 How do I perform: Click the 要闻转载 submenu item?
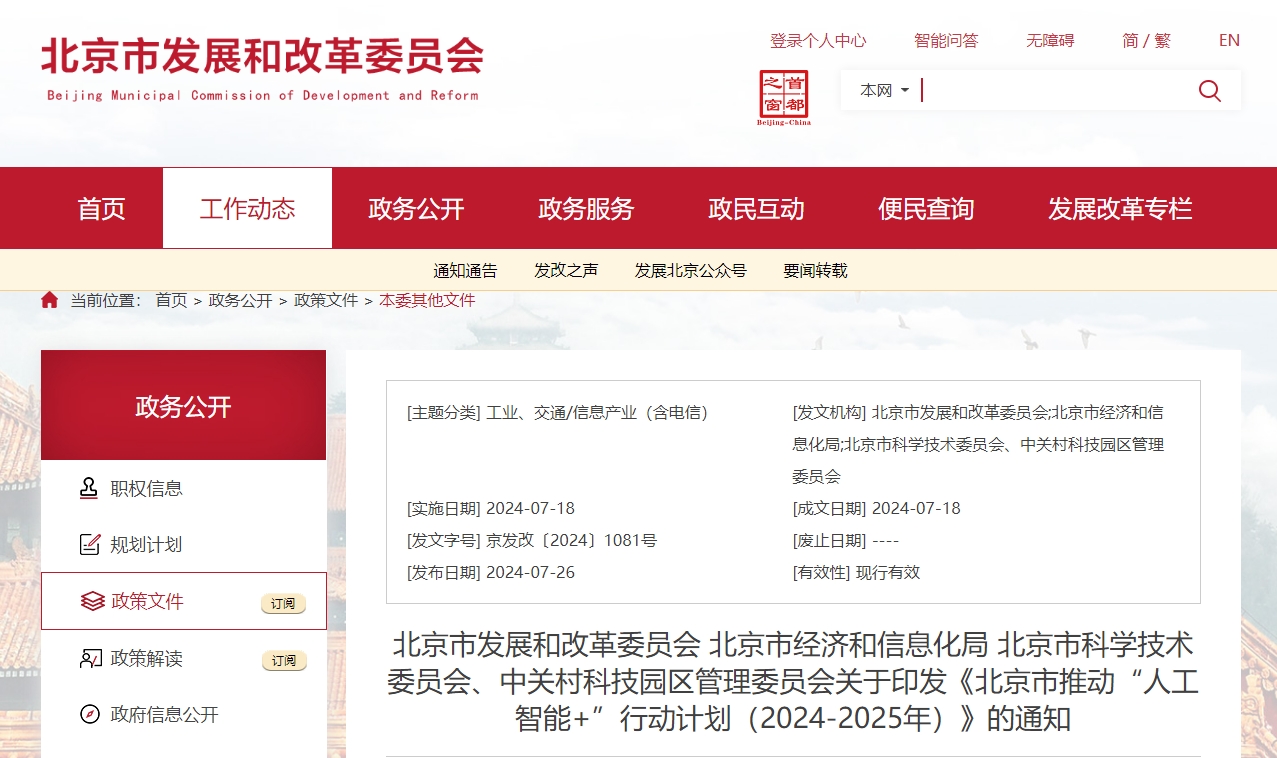click(815, 270)
